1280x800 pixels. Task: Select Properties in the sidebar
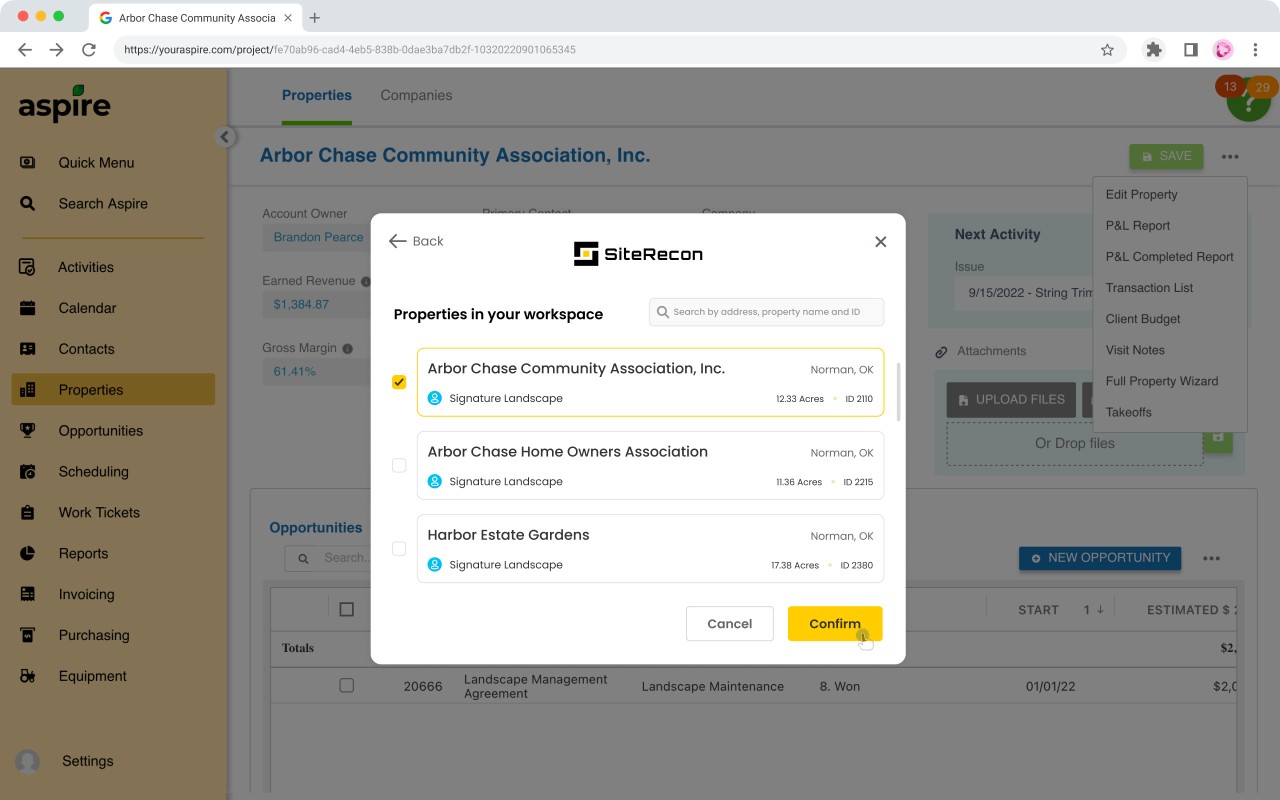pos(113,390)
